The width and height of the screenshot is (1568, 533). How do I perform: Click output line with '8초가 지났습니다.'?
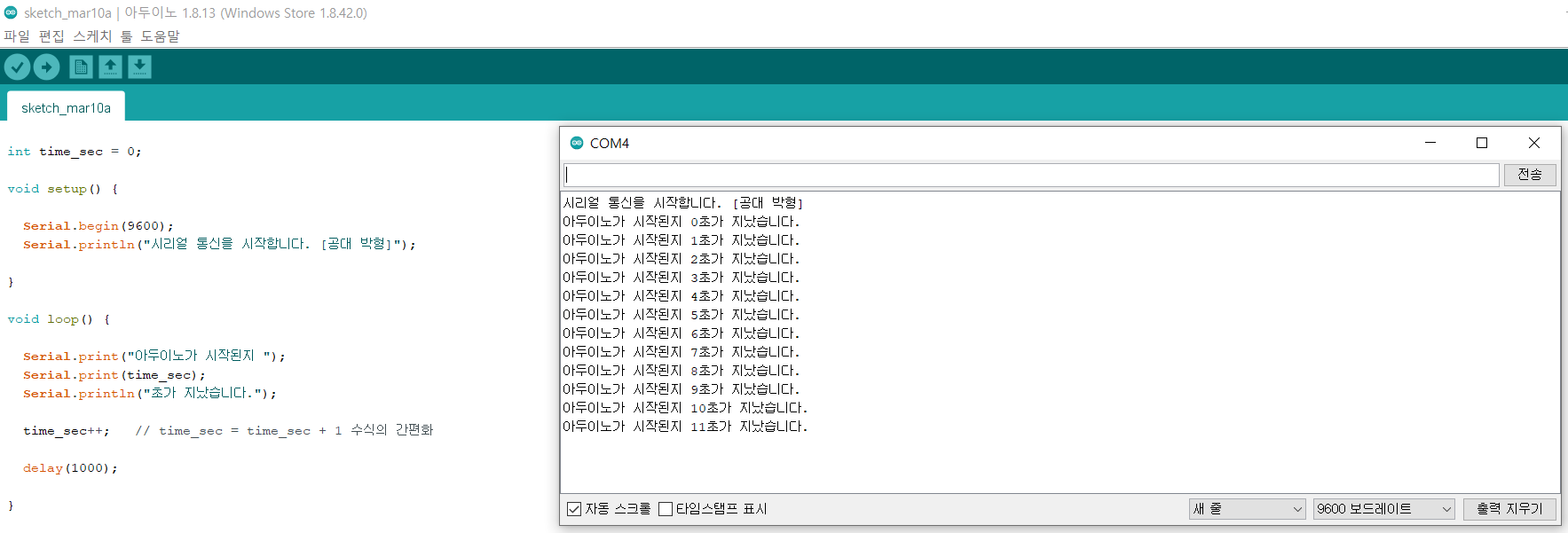(682, 371)
